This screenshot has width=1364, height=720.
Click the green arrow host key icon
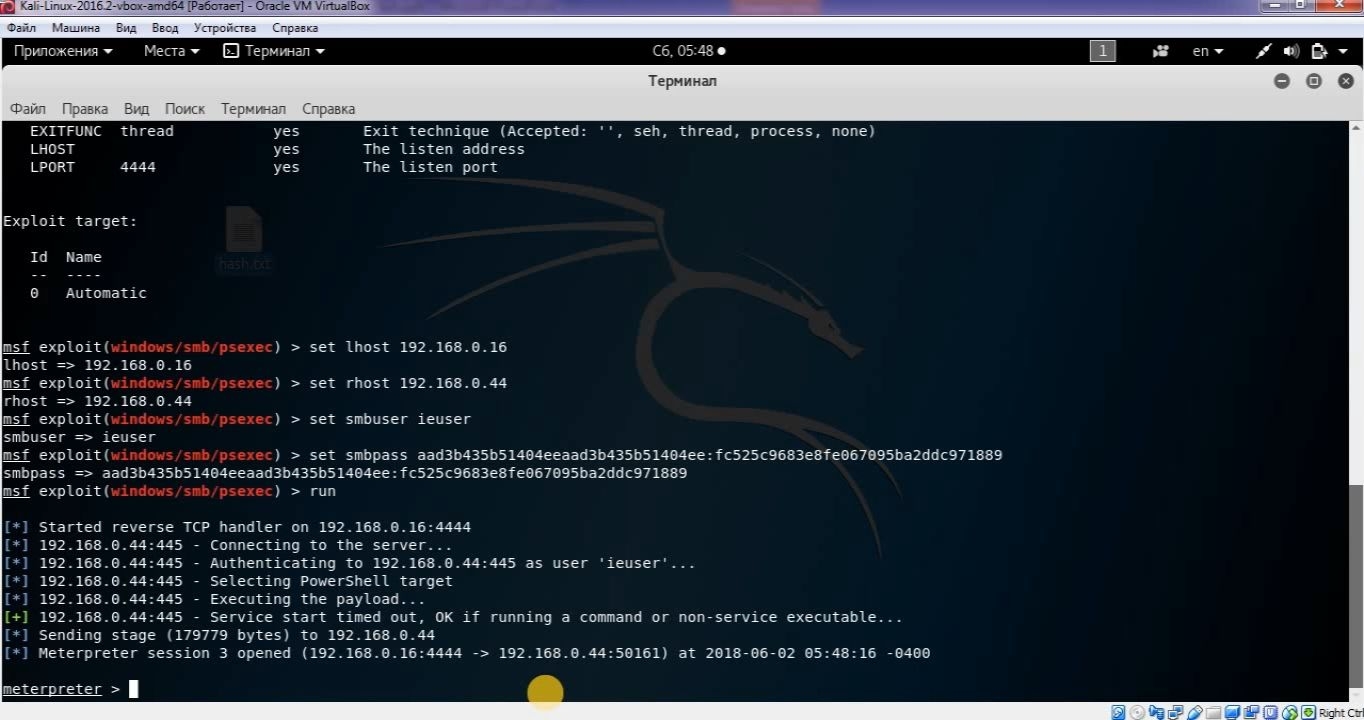(x=1310, y=713)
